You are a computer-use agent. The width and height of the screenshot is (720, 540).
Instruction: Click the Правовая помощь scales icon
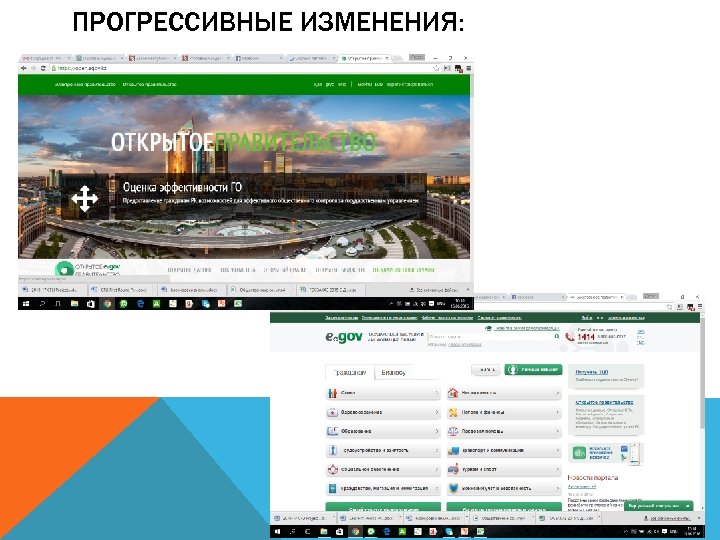pyautogui.click(x=453, y=431)
